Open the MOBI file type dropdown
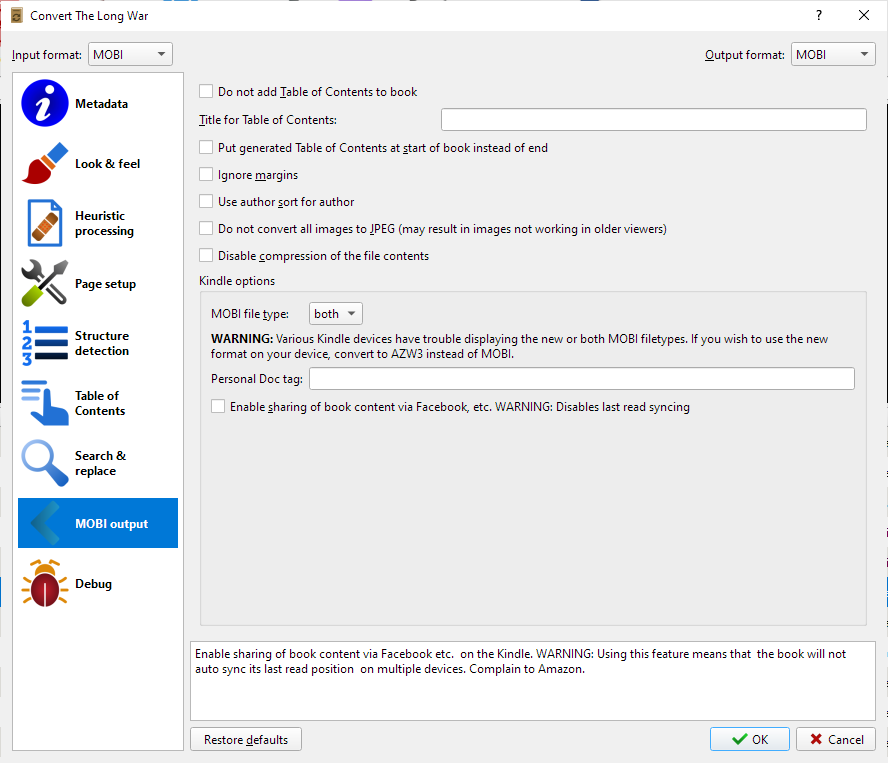Screen dimensions: 888x763 (x=336, y=313)
